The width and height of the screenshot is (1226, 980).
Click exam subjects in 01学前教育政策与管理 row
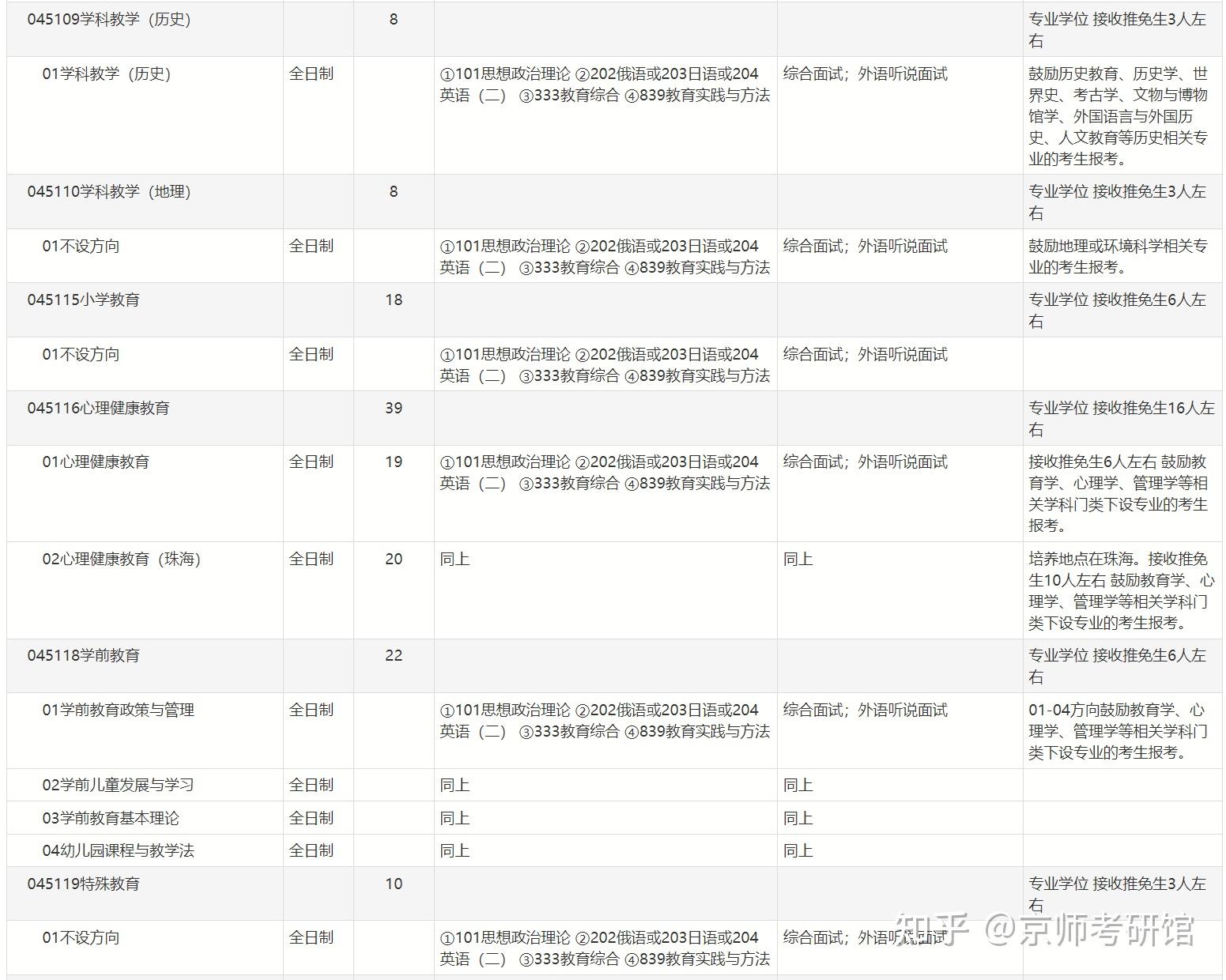[605, 721]
